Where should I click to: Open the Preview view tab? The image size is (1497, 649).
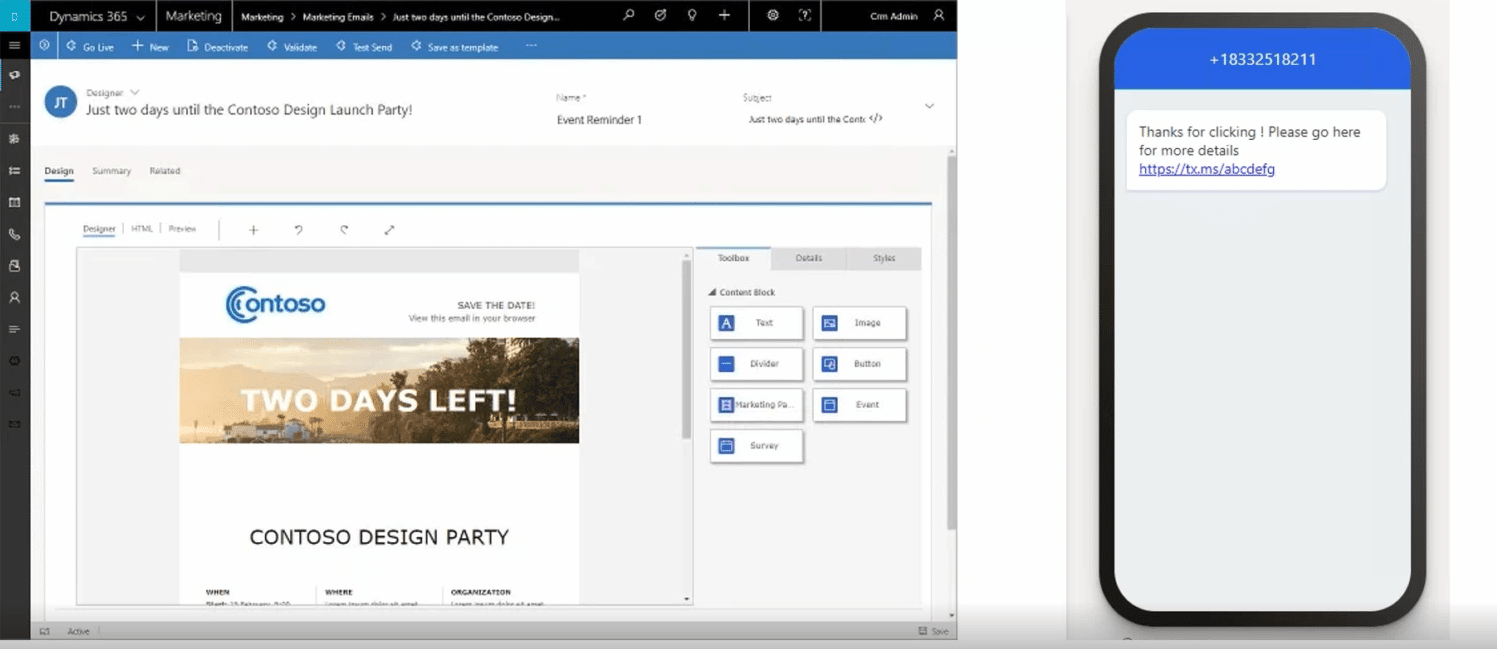[182, 229]
